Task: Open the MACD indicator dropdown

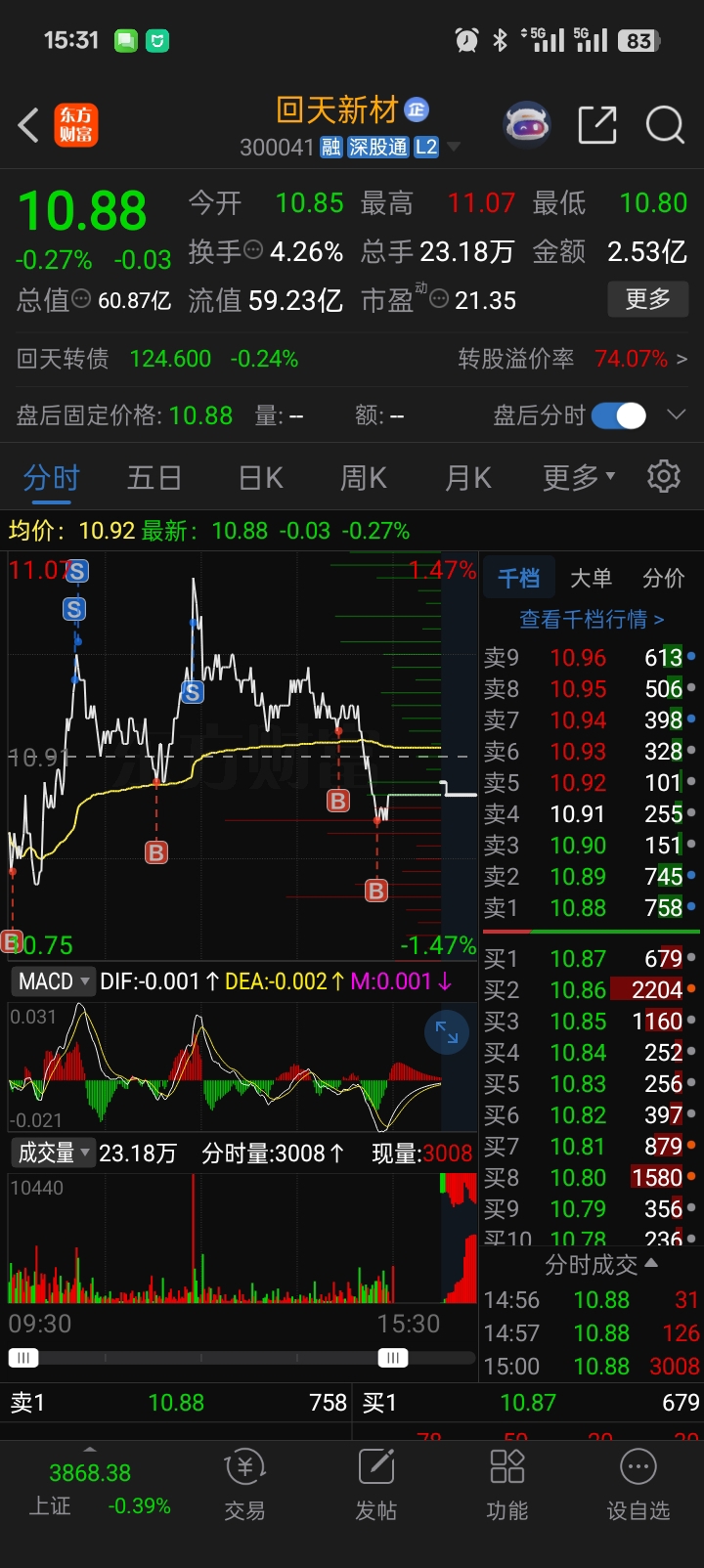Action: [x=54, y=980]
